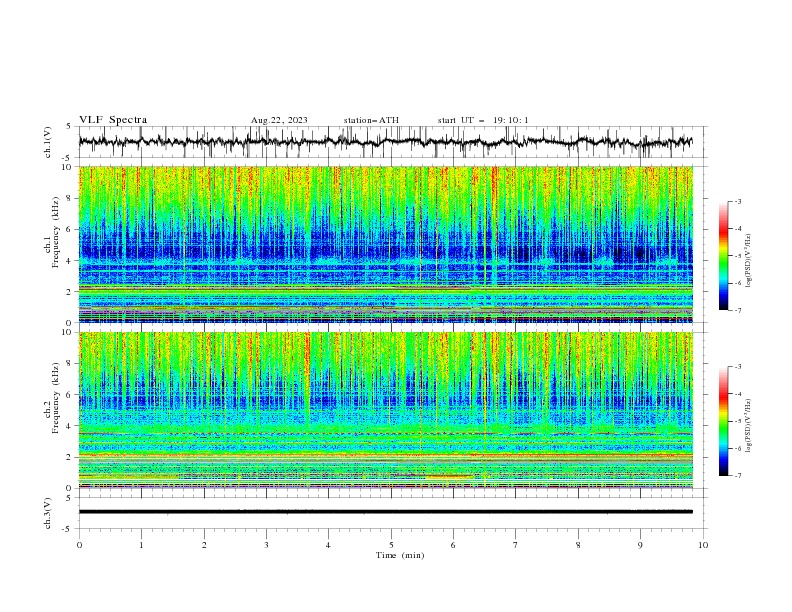Click the '-7' tick on ch.2 colorbar
This screenshot has height=612, width=792.
(x=738, y=476)
